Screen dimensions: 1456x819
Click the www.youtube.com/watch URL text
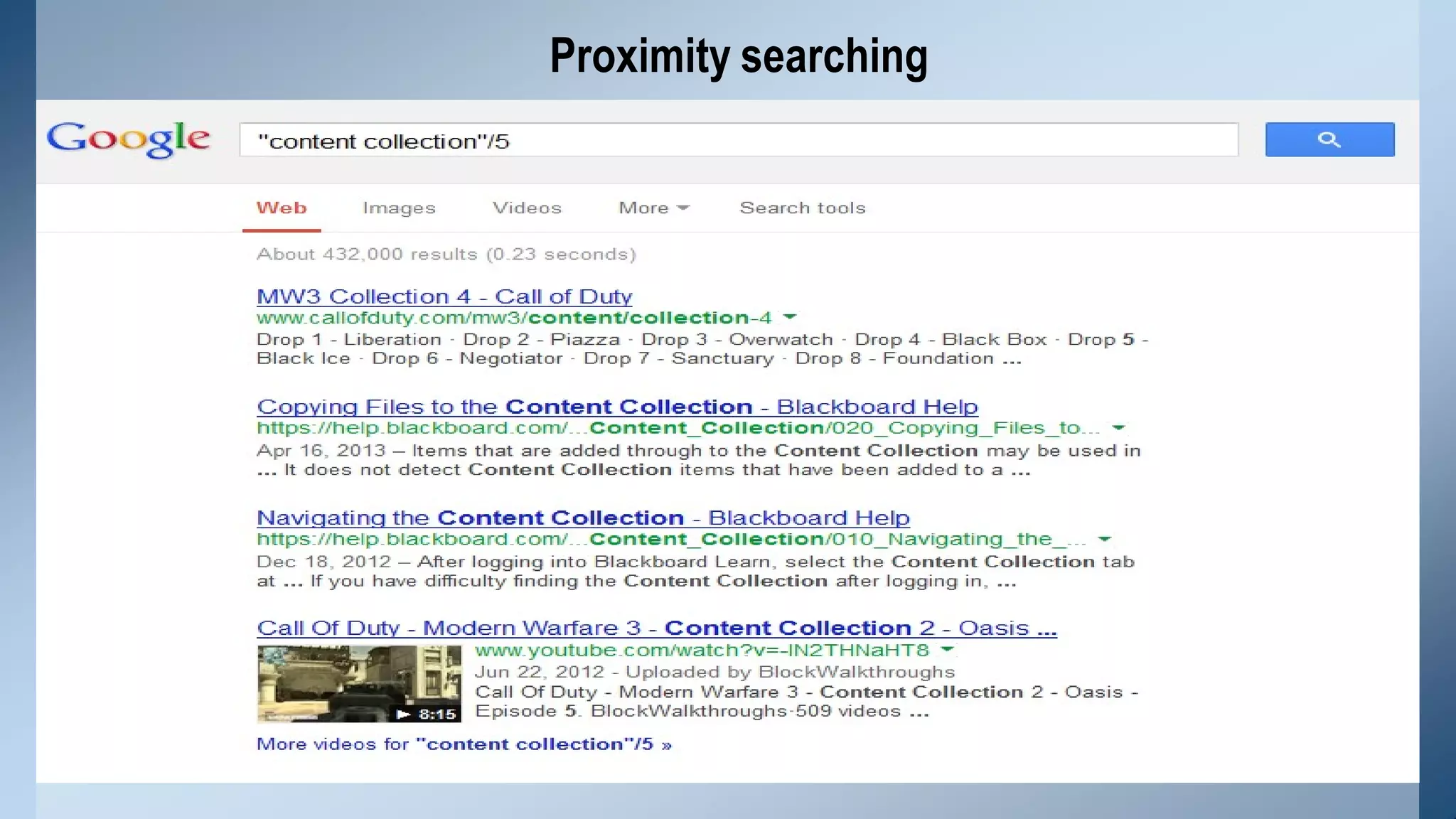[702, 651]
